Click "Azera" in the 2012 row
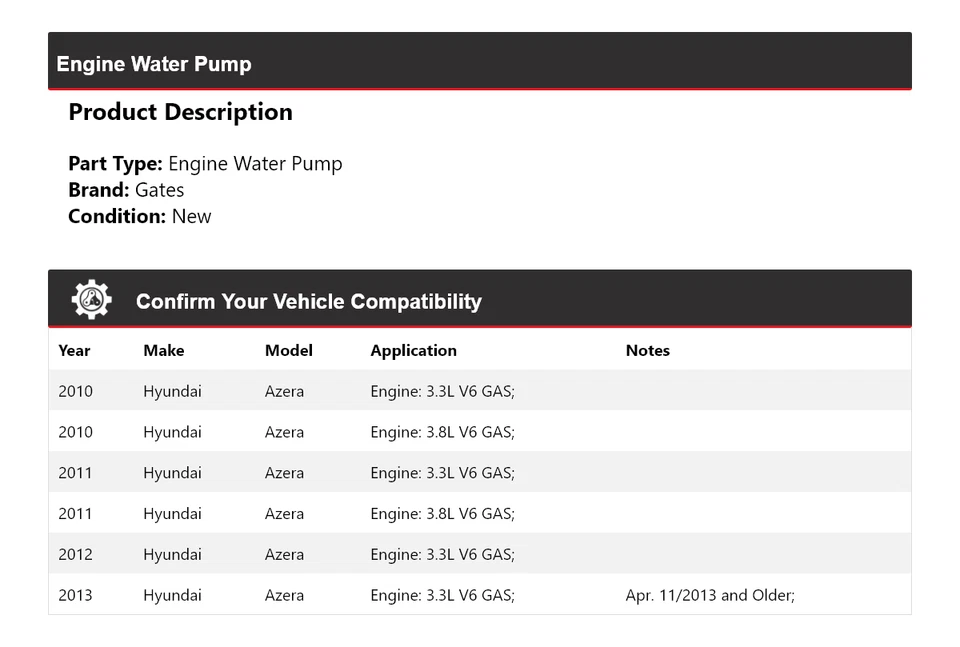The height and width of the screenshot is (647, 960). click(x=284, y=555)
